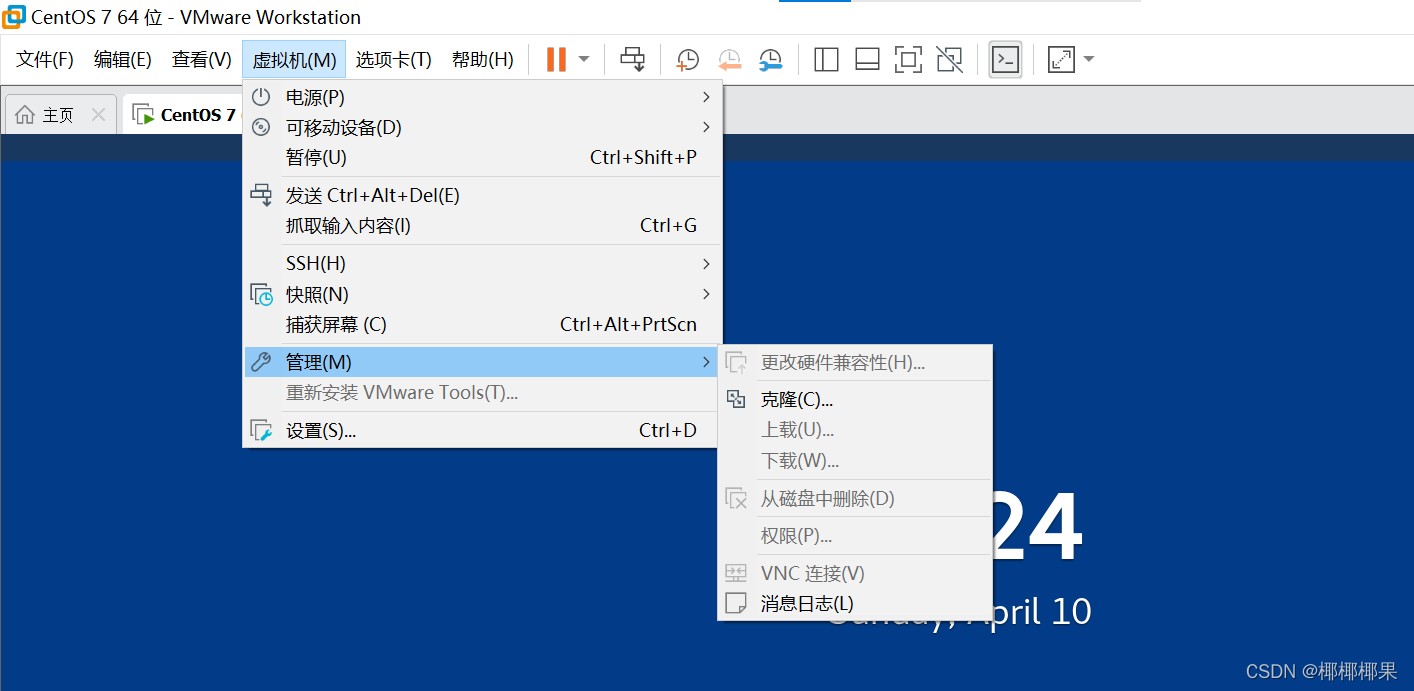Open the 编辑(E) menu

(123, 60)
